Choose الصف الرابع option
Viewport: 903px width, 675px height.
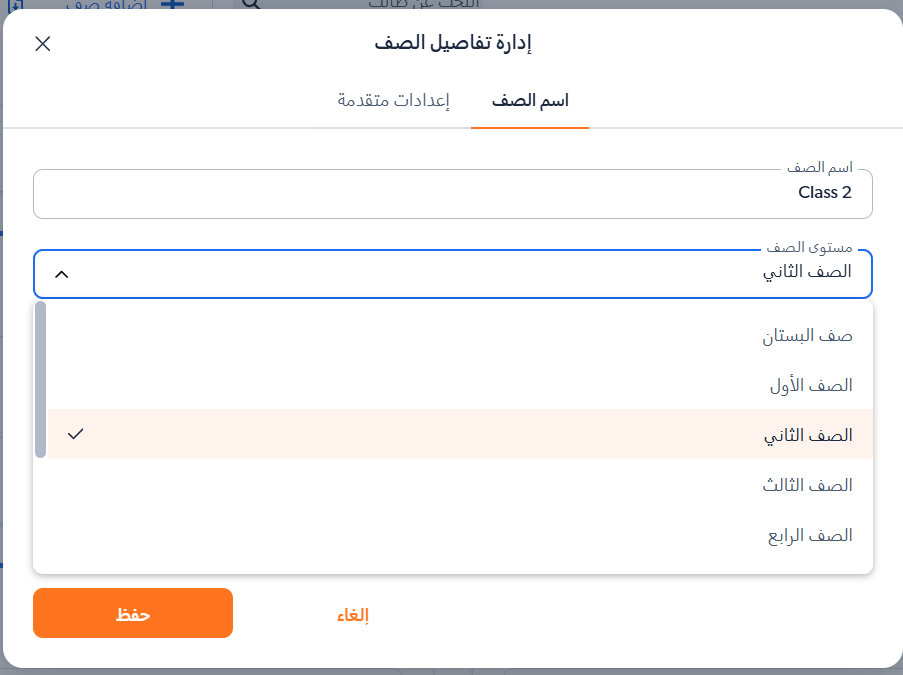809,535
